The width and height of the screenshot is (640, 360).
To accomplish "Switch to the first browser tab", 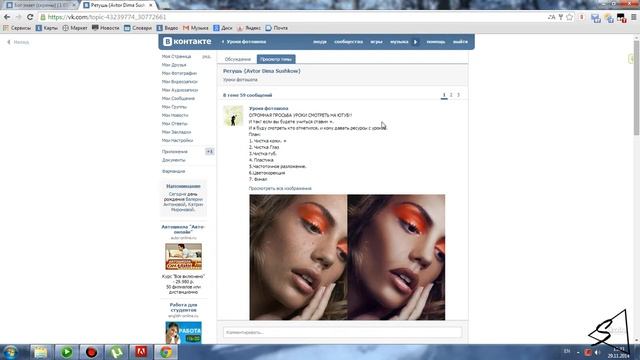I will click(40, 5).
